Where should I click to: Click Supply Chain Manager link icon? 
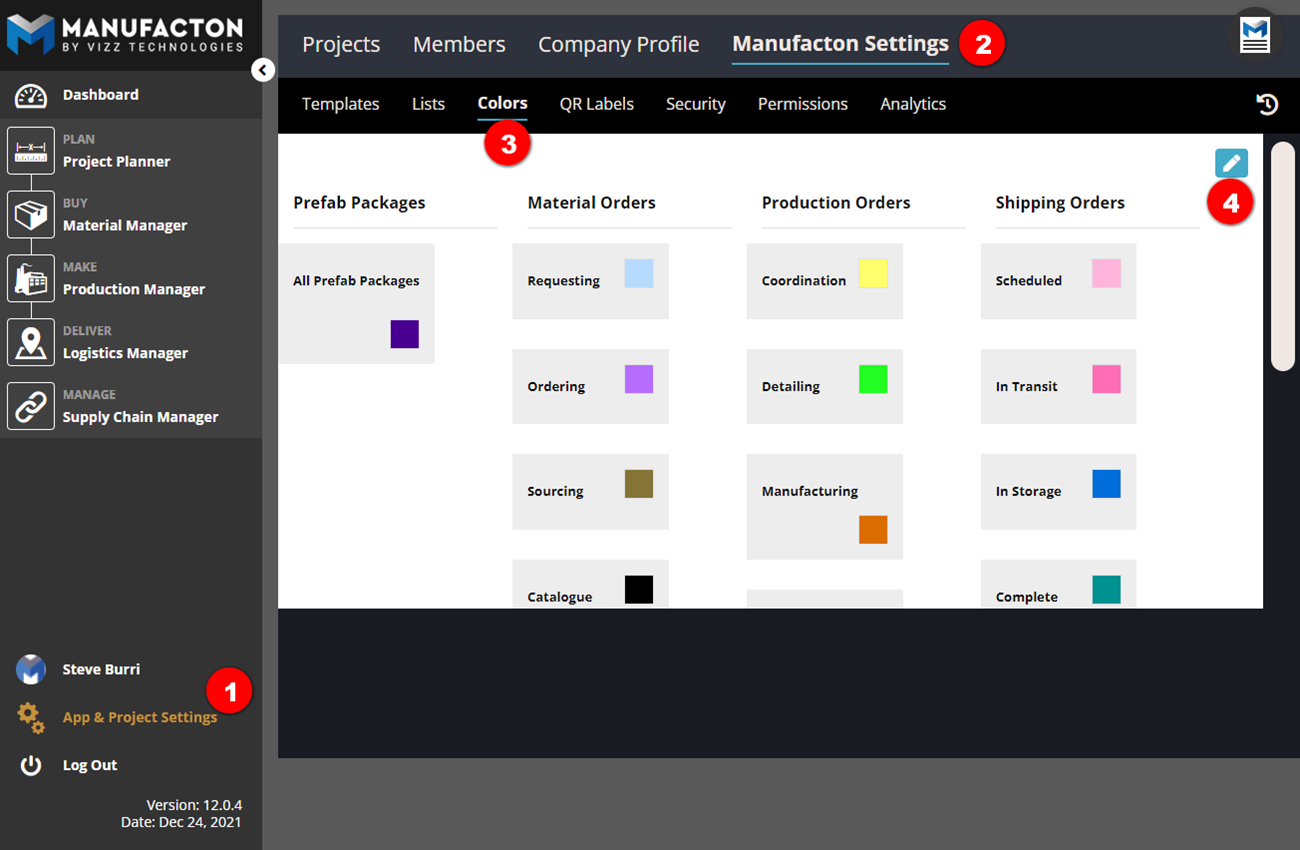click(x=31, y=407)
